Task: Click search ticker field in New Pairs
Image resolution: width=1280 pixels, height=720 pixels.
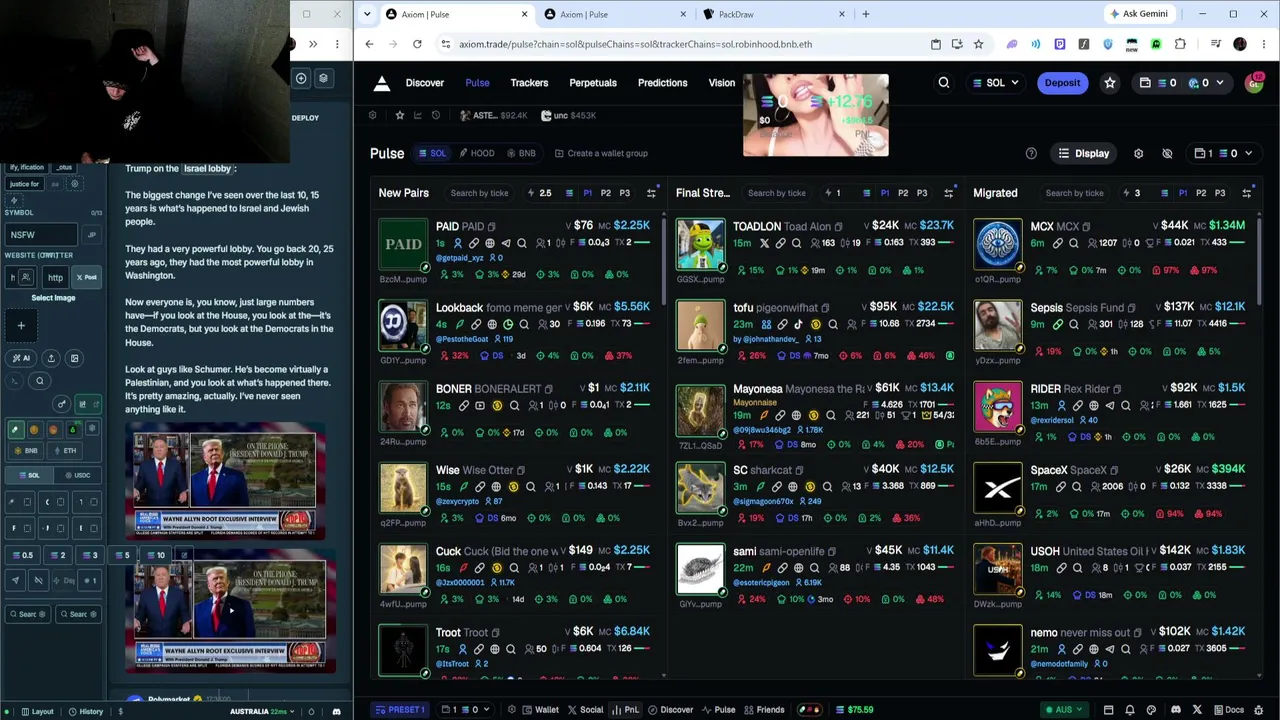Action: pos(480,193)
